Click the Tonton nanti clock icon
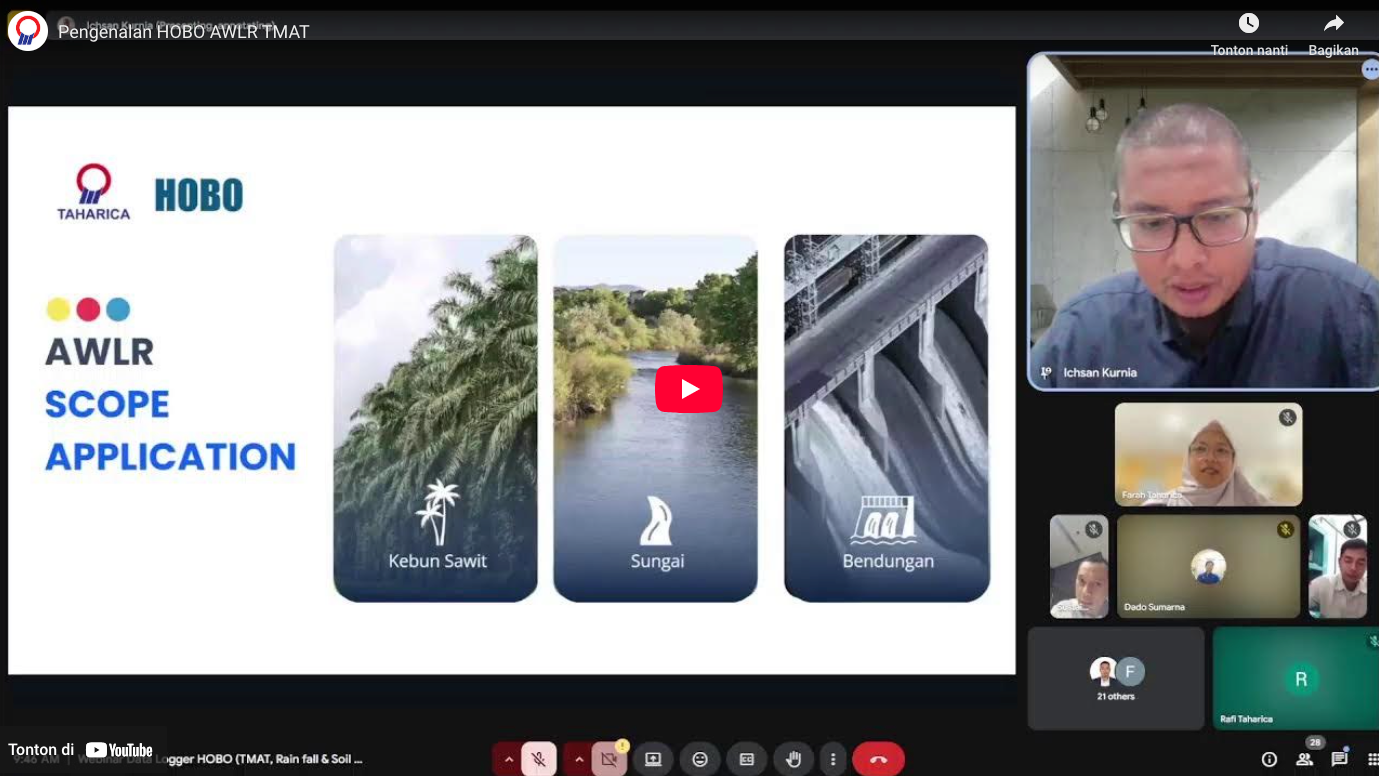Image resolution: width=1379 pixels, height=776 pixels. click(x=1249, y=23)
